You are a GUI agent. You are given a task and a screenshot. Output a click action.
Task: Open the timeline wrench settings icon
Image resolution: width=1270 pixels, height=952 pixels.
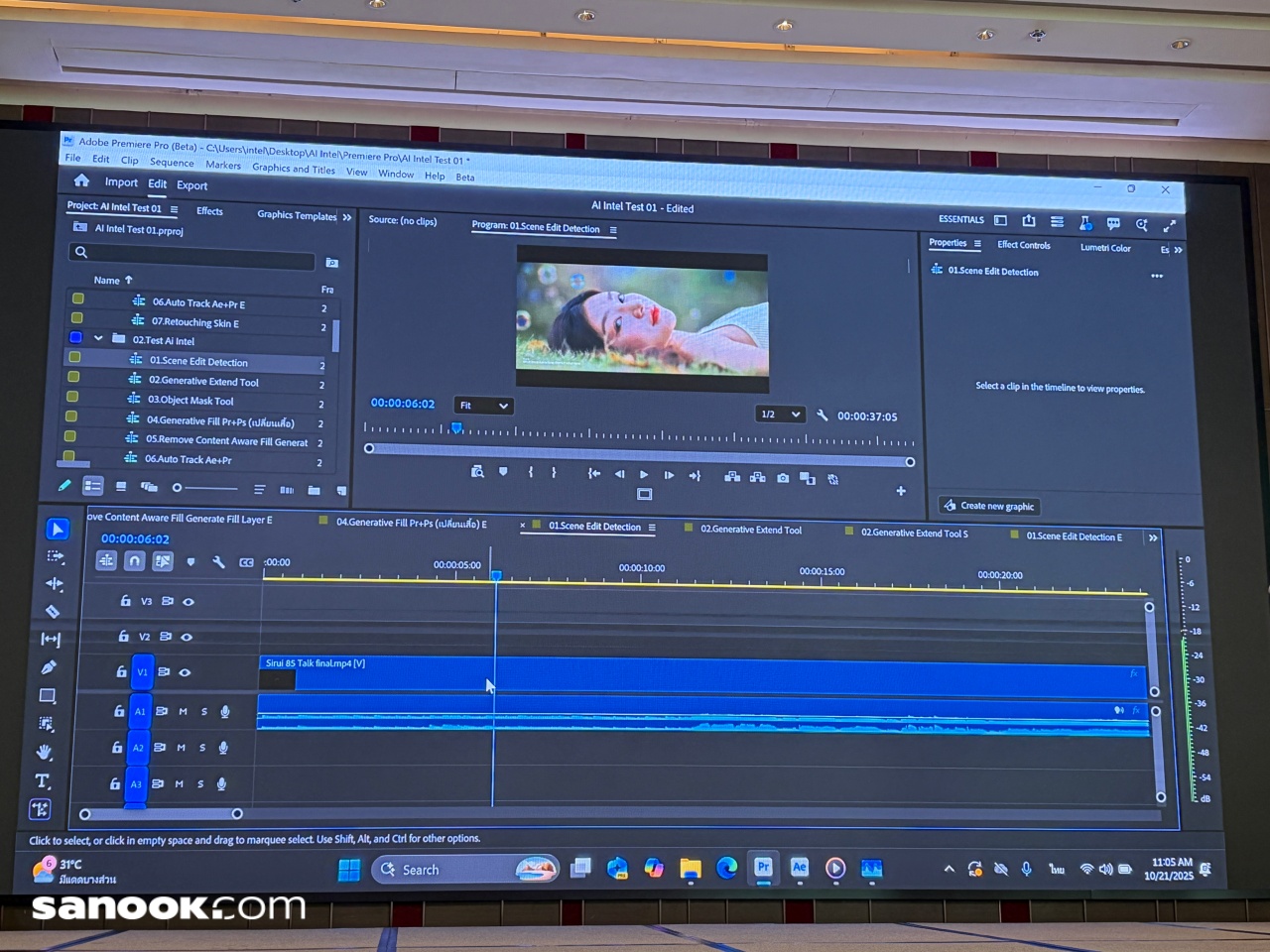pyautogui.click(x=218, y=562)
